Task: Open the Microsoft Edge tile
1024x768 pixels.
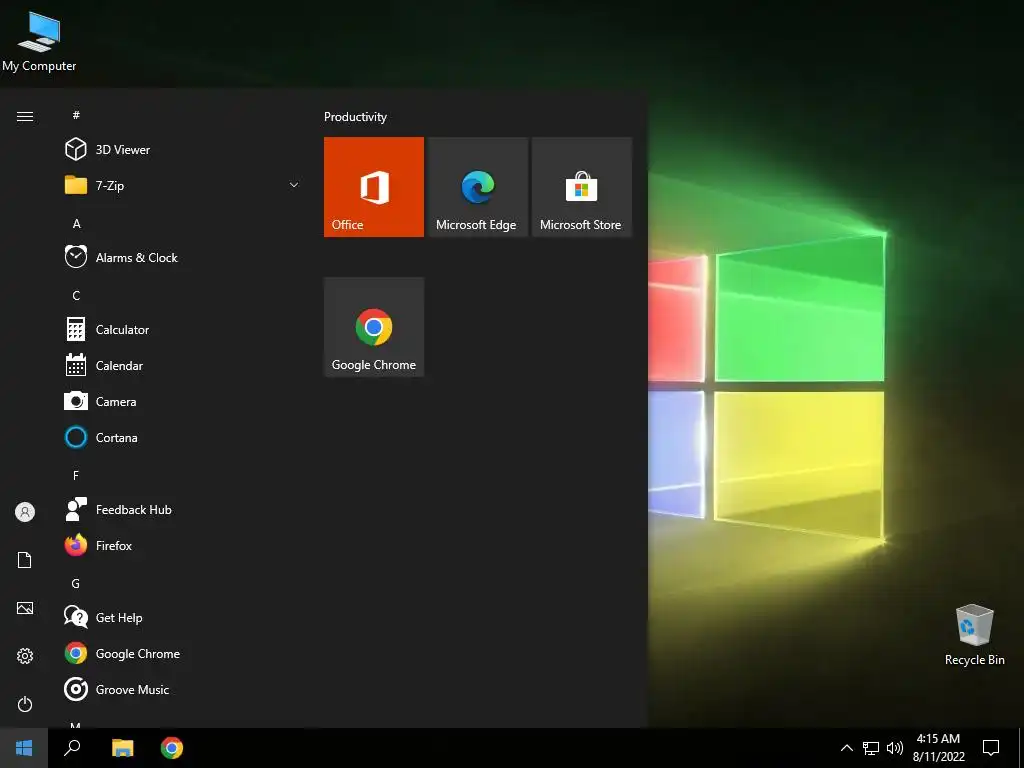Action: [477, 187]
